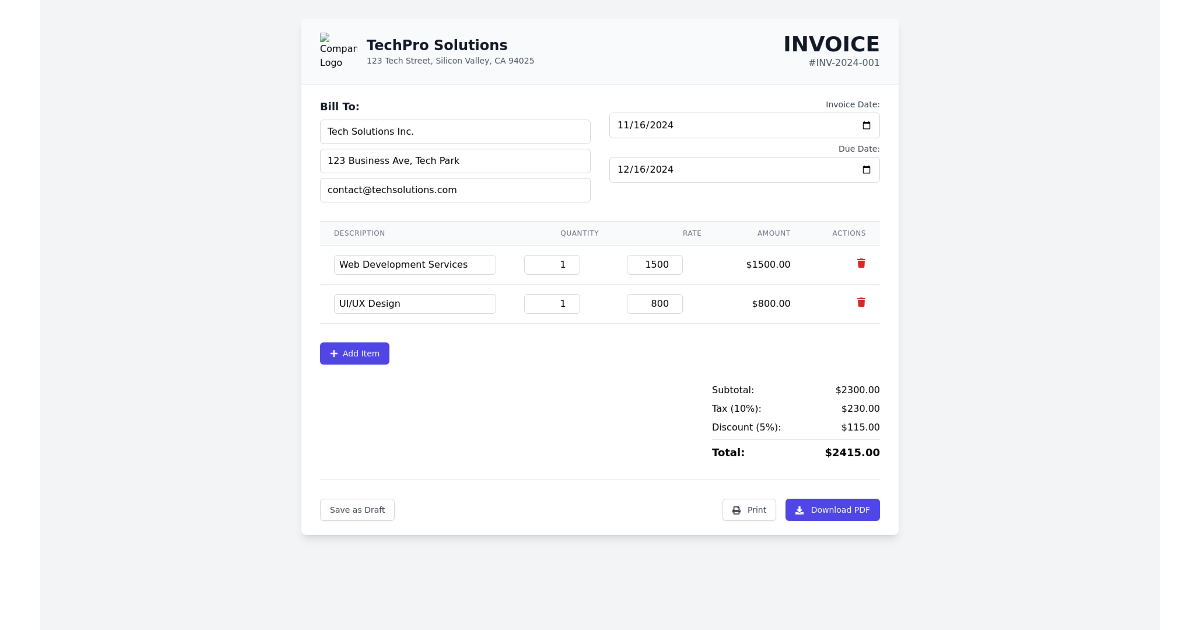
Task: Print the invoice
Action: tap(748, 510)
